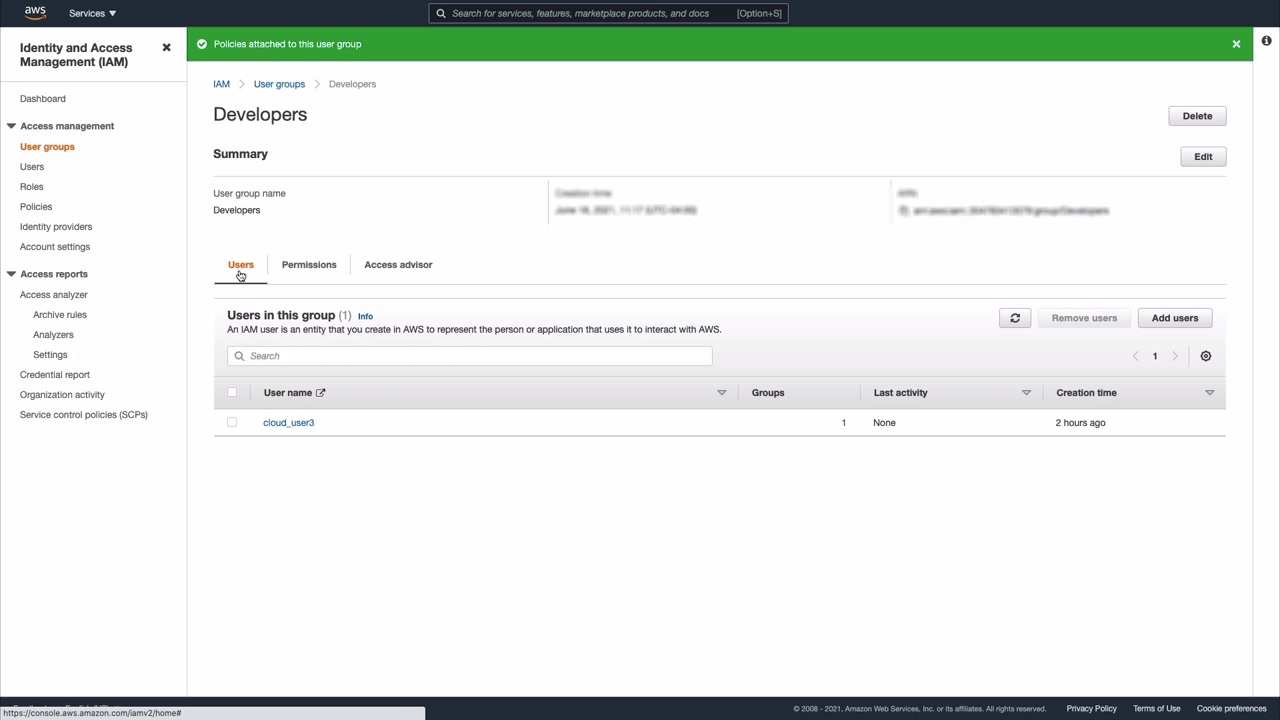Open Account settings

tap(55, 247)
